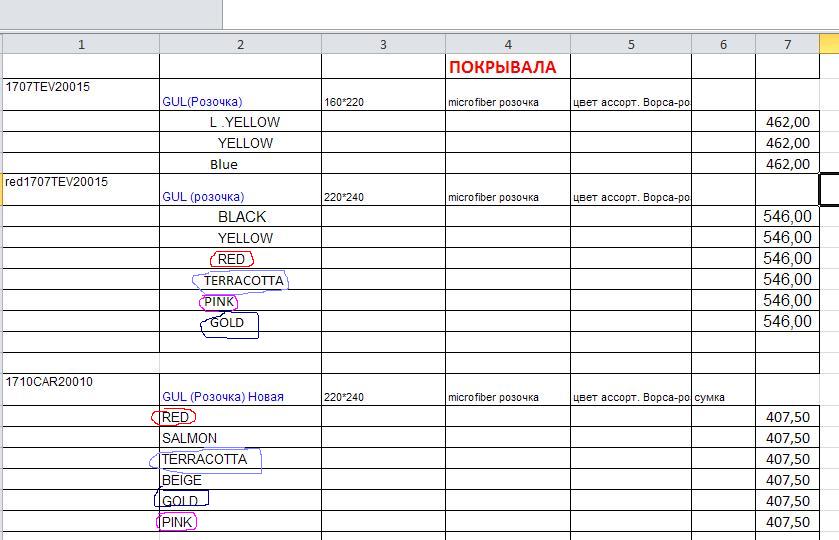This screenshot has width=839, height=540.
Task: Select the BEIGE color cell
Action: pos(240,480)
